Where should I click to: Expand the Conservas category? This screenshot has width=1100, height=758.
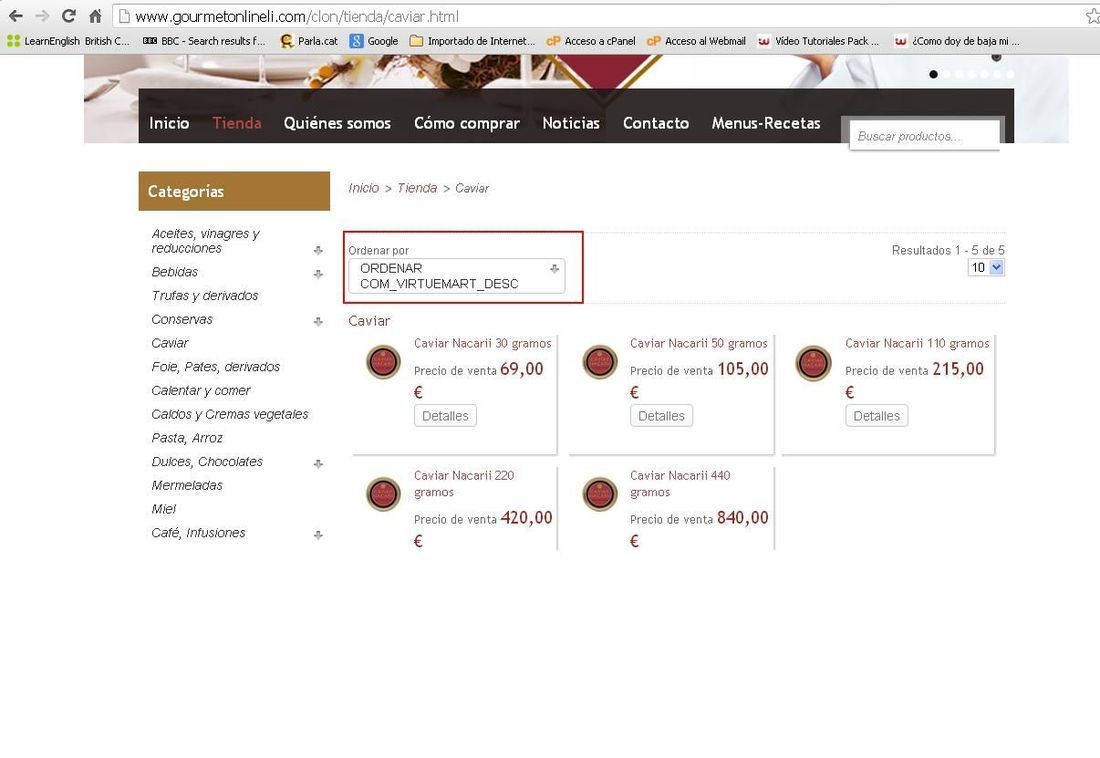318,321
